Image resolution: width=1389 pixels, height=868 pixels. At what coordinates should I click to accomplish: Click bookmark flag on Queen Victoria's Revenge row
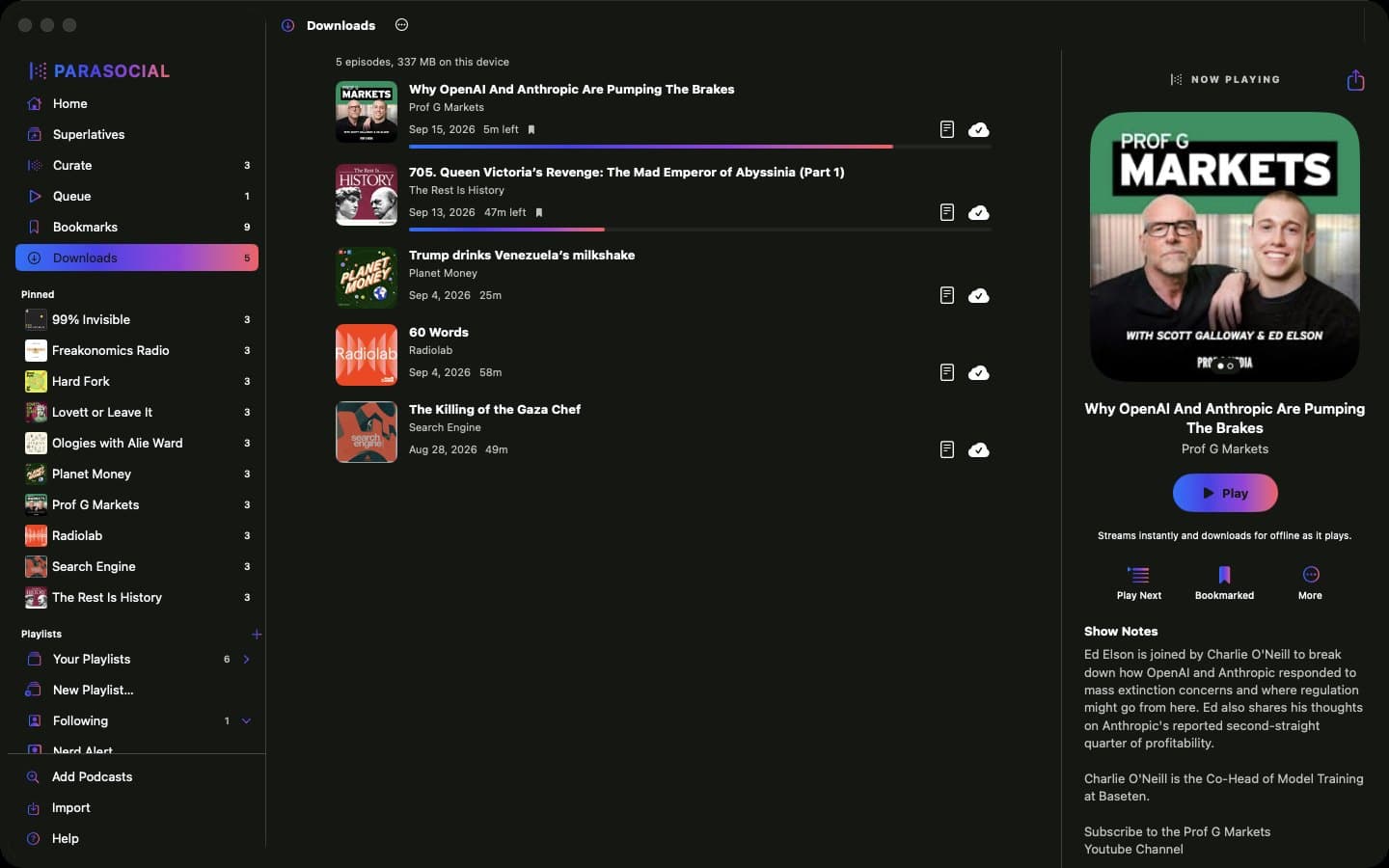coord(539,212)
